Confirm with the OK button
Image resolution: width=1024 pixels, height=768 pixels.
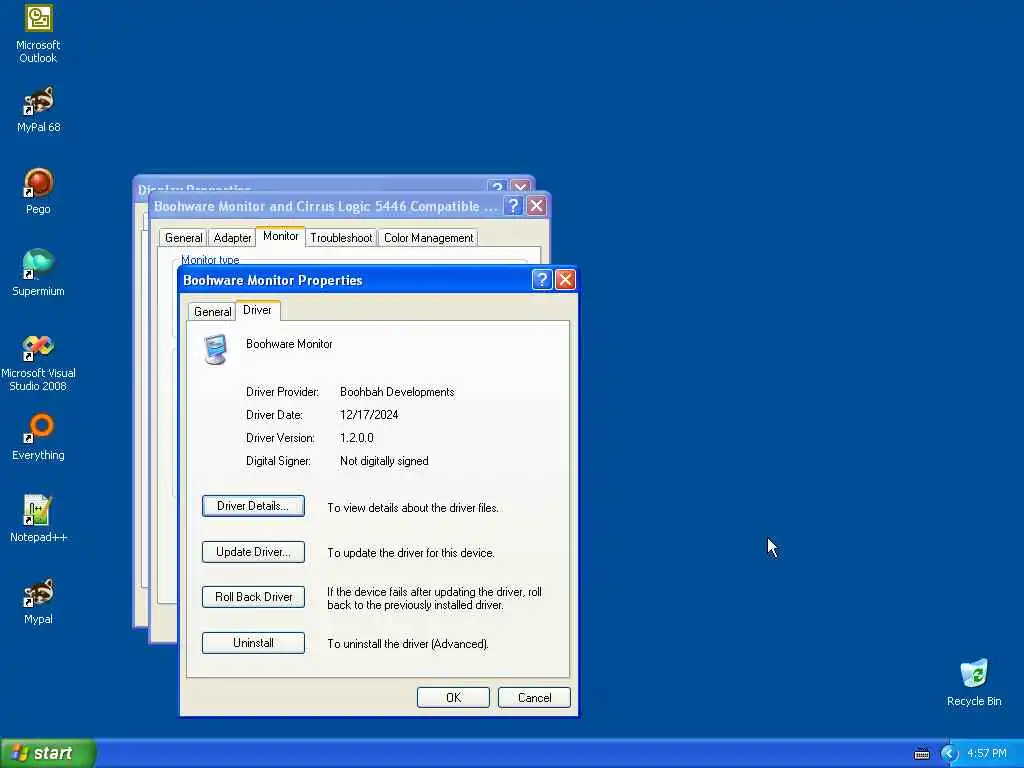[453, 697]
